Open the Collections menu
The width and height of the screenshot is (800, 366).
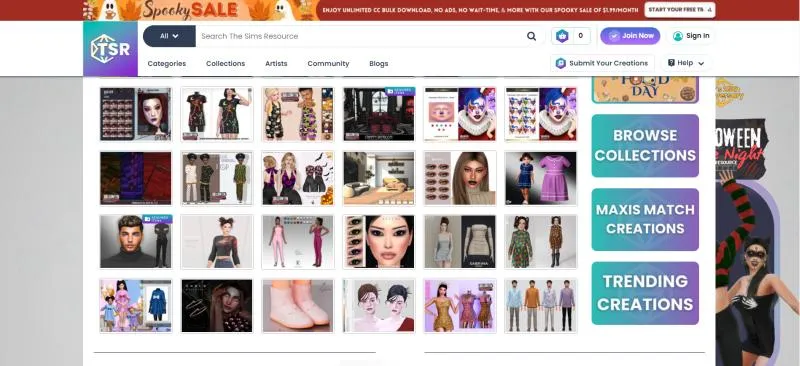pyautogui.click(x=226, y=63)
